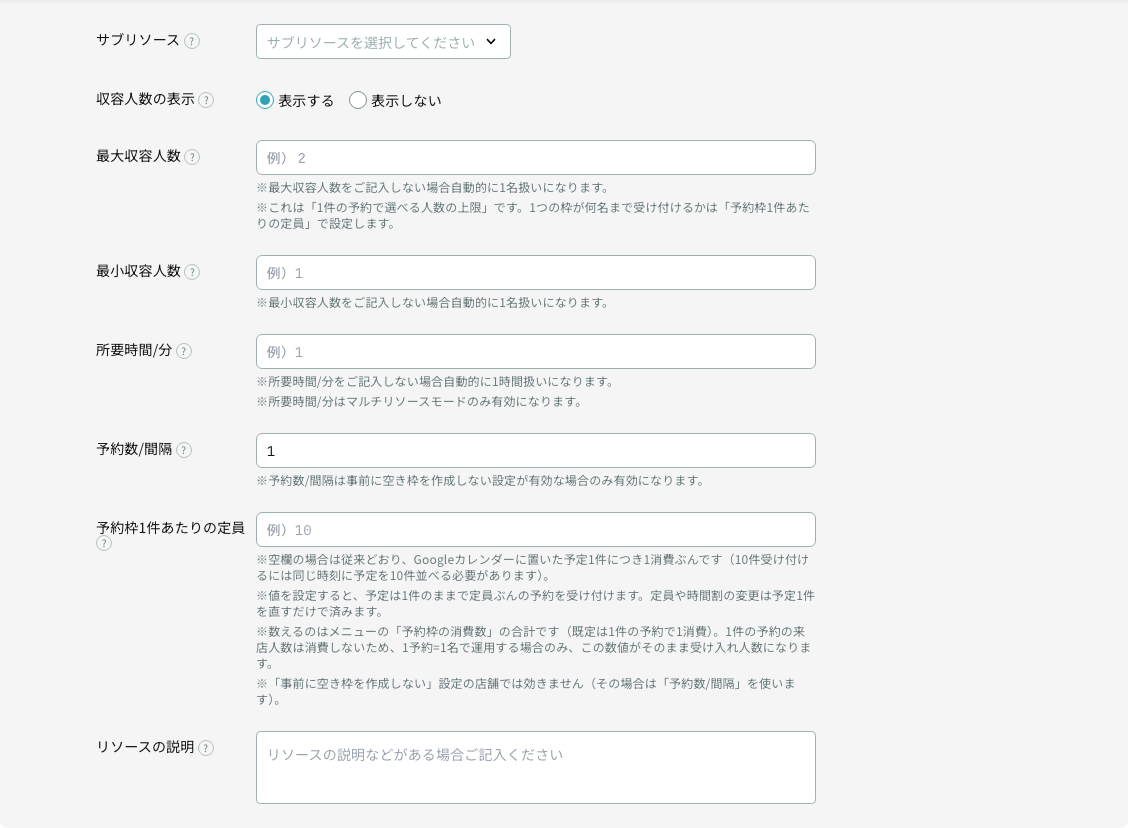Click the note beginning ※値を設定すると
This screenshot has width=1128, height=828.
click(x=535, y=604)
